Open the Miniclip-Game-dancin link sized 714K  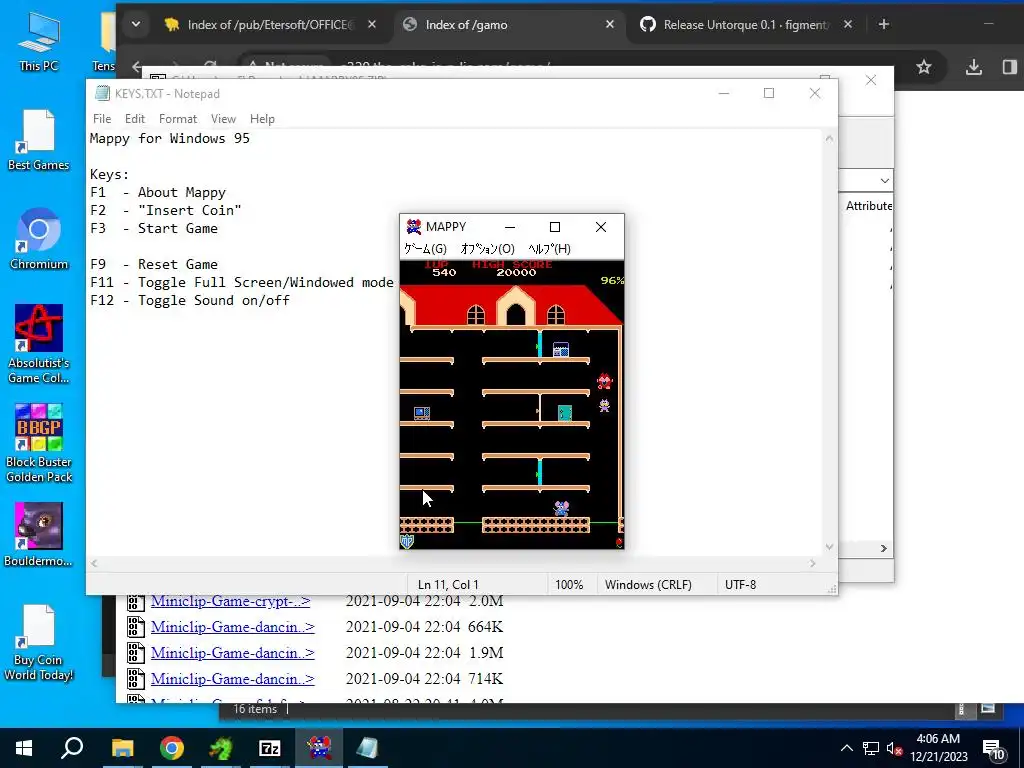232,679
